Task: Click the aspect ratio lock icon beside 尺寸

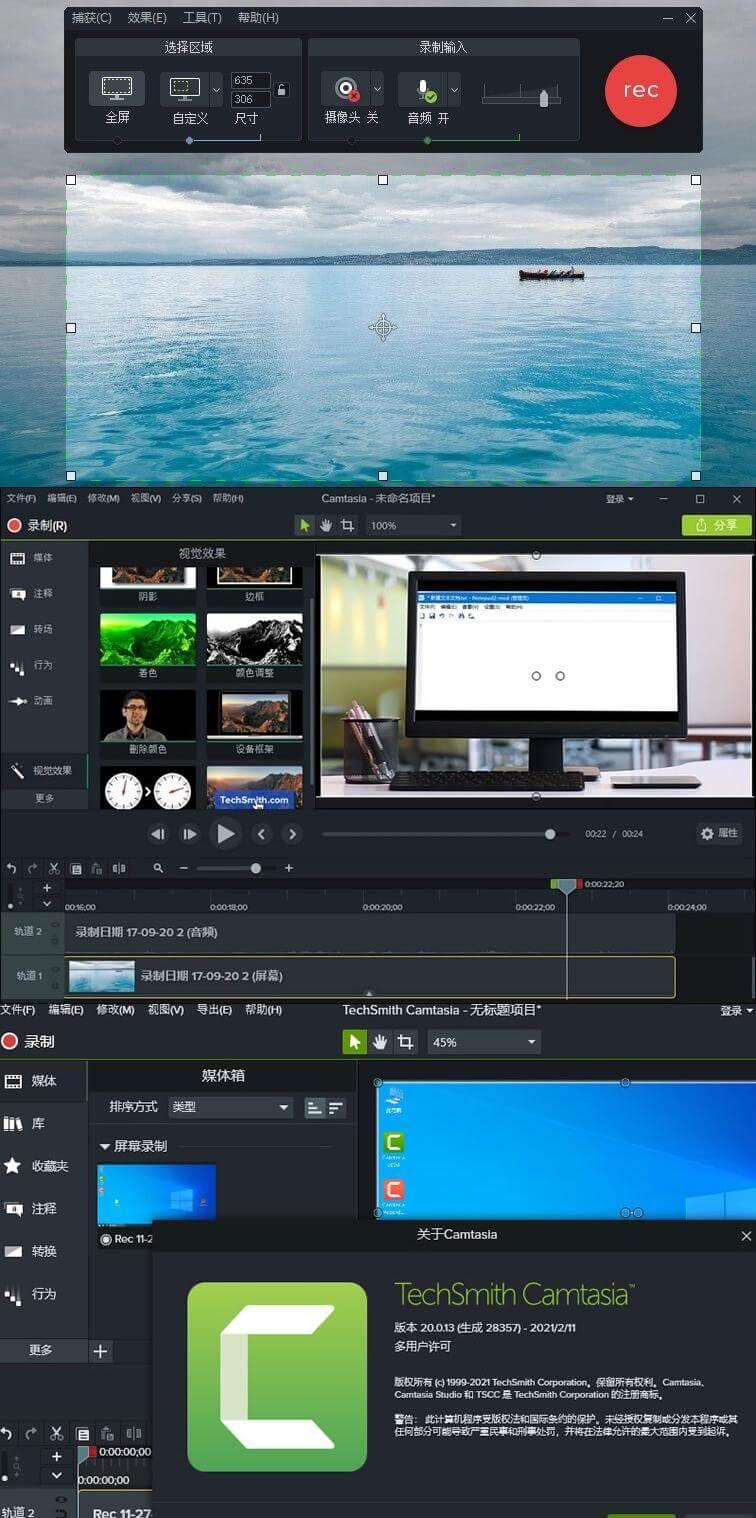Action: click(x=282, y=90)
